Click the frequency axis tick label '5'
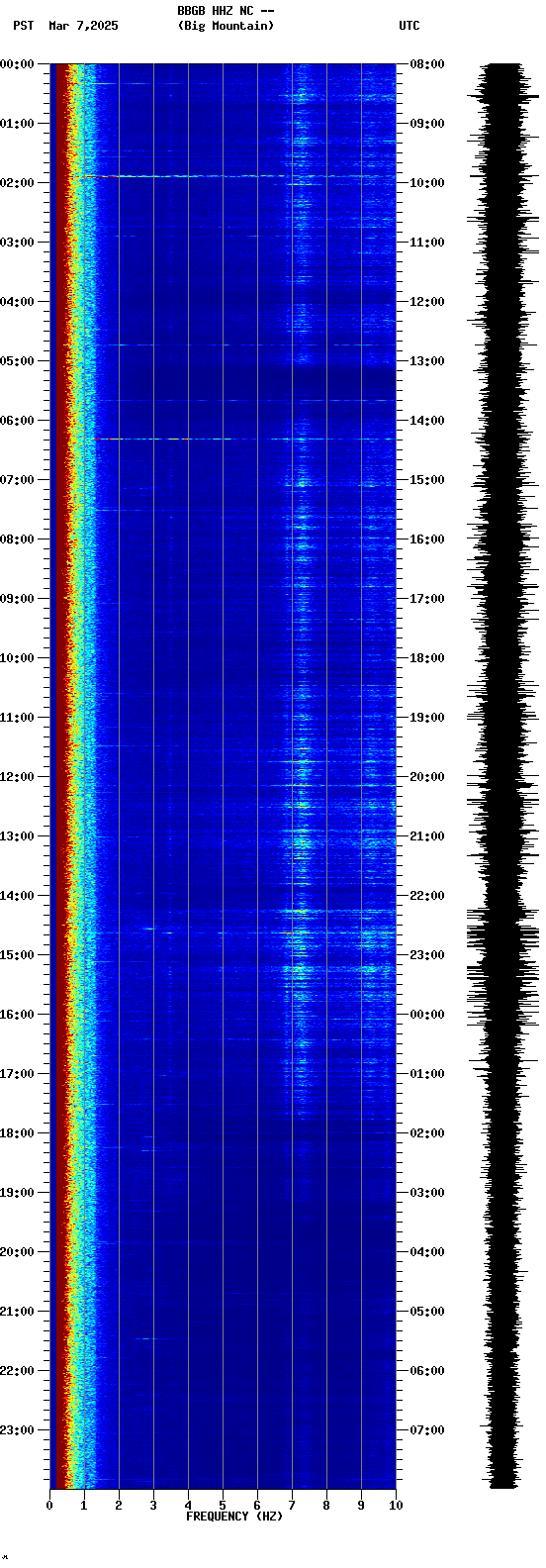The width and height of the screenshot is (546, 1568). pos(223,1506)
